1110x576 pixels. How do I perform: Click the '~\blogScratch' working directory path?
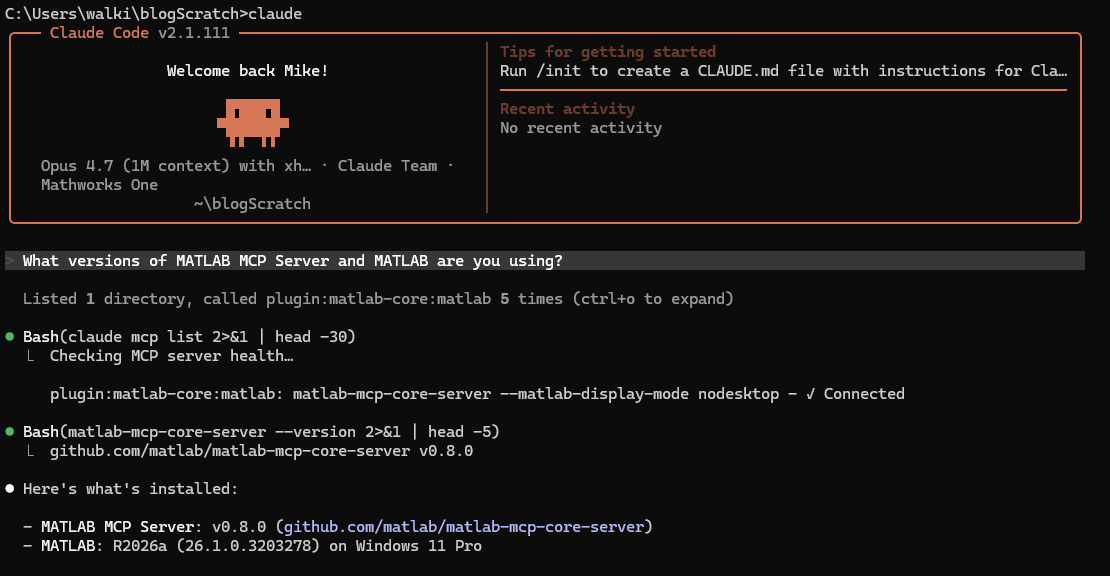(x=252, y=204)
